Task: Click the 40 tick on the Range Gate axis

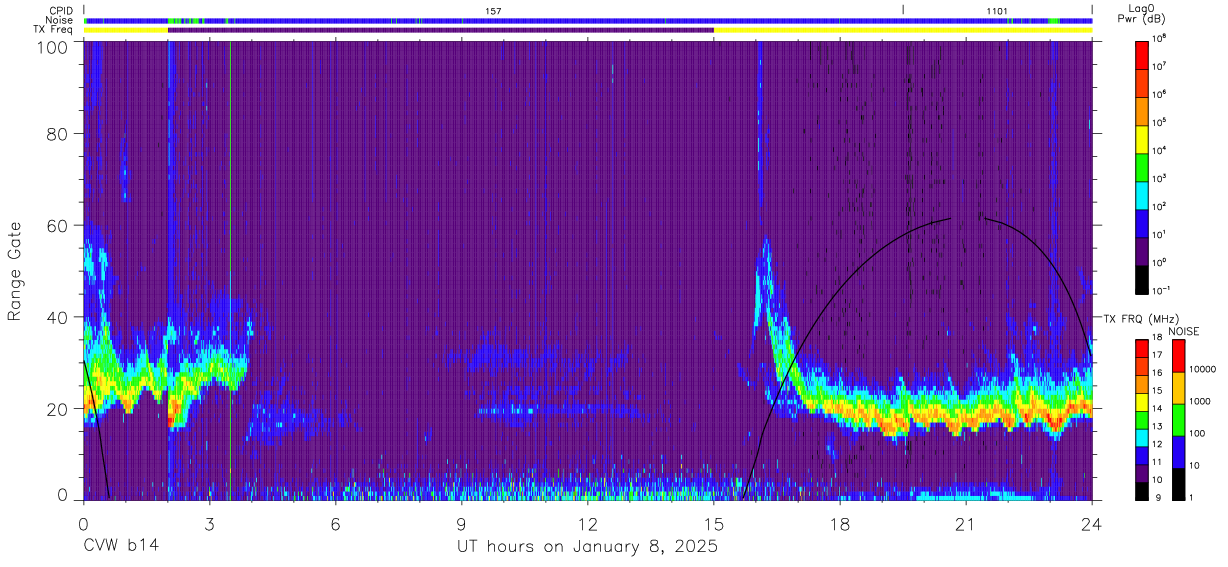Action: click(x=57, y=317)
